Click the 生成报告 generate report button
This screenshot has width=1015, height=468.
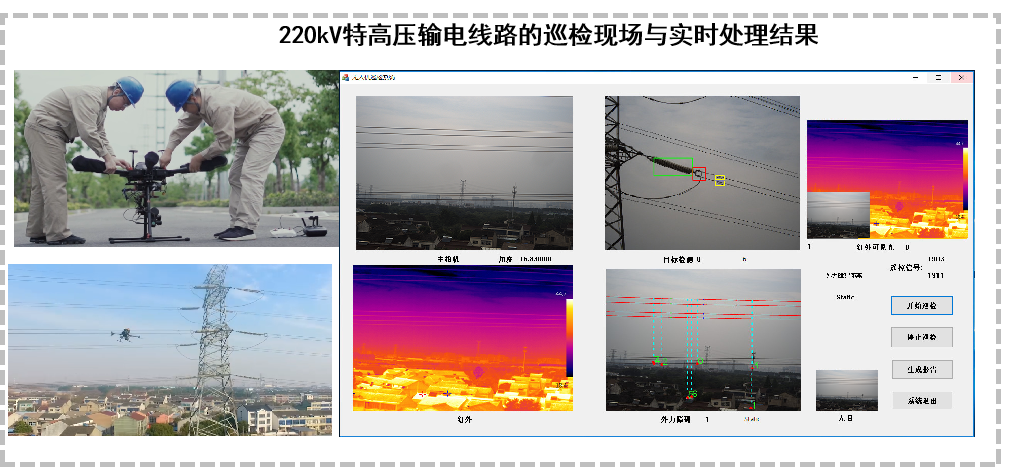[921, 369]
